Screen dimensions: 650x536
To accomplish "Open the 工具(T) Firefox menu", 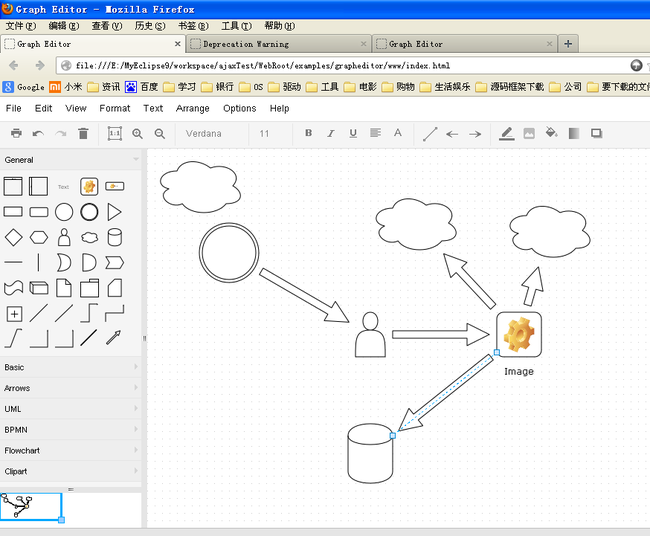I will (236, 26).
